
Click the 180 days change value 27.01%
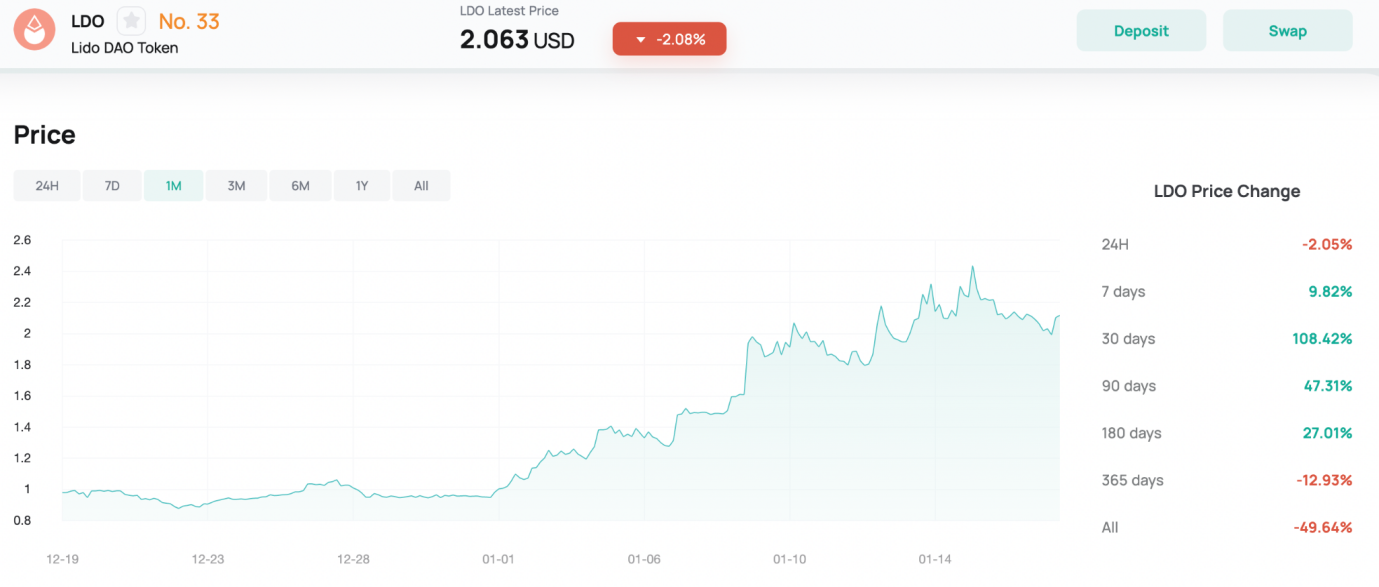click(x=1326, y=433)
